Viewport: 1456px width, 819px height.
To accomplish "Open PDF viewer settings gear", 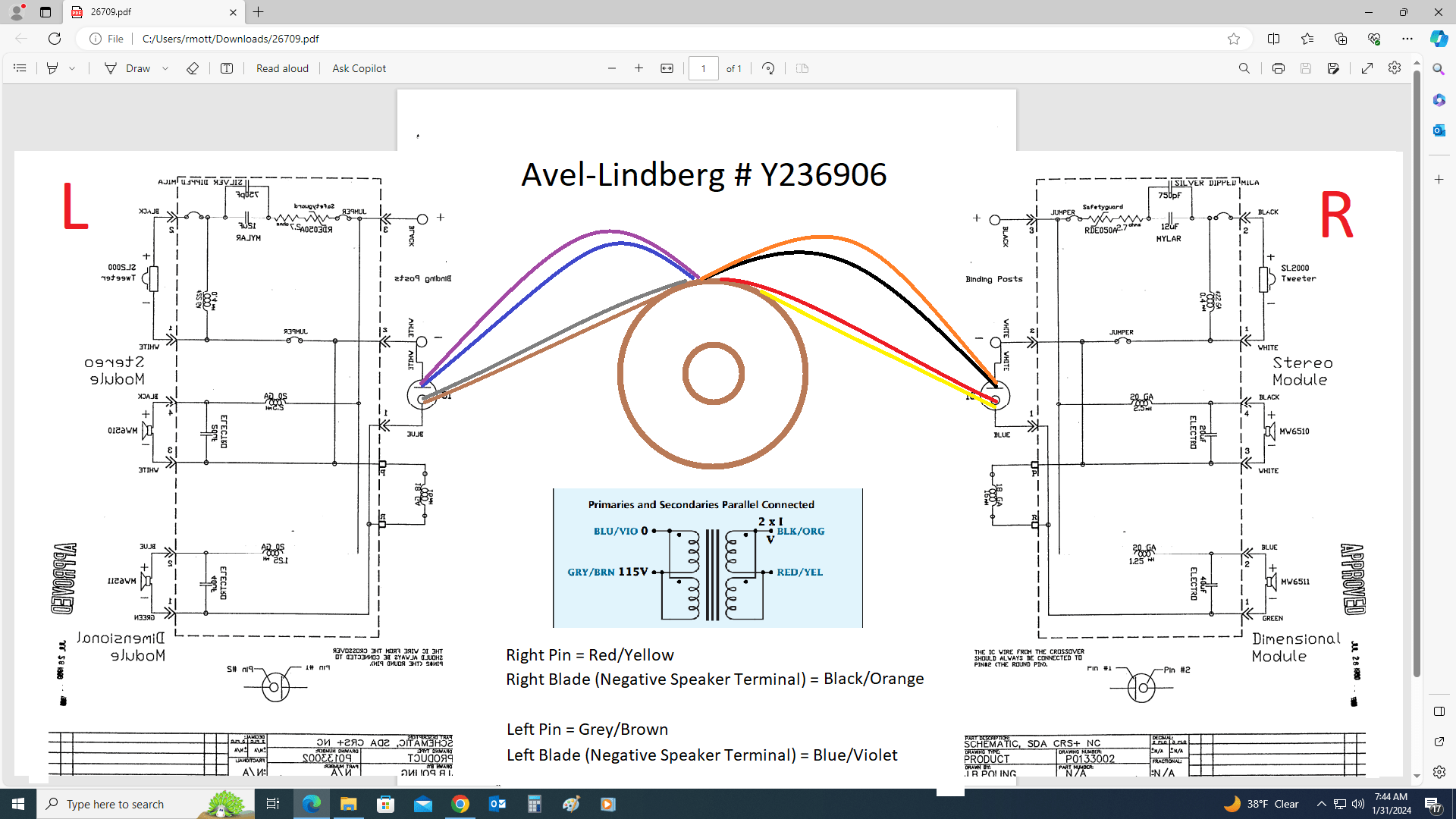I will click(x=1395, y=68).
